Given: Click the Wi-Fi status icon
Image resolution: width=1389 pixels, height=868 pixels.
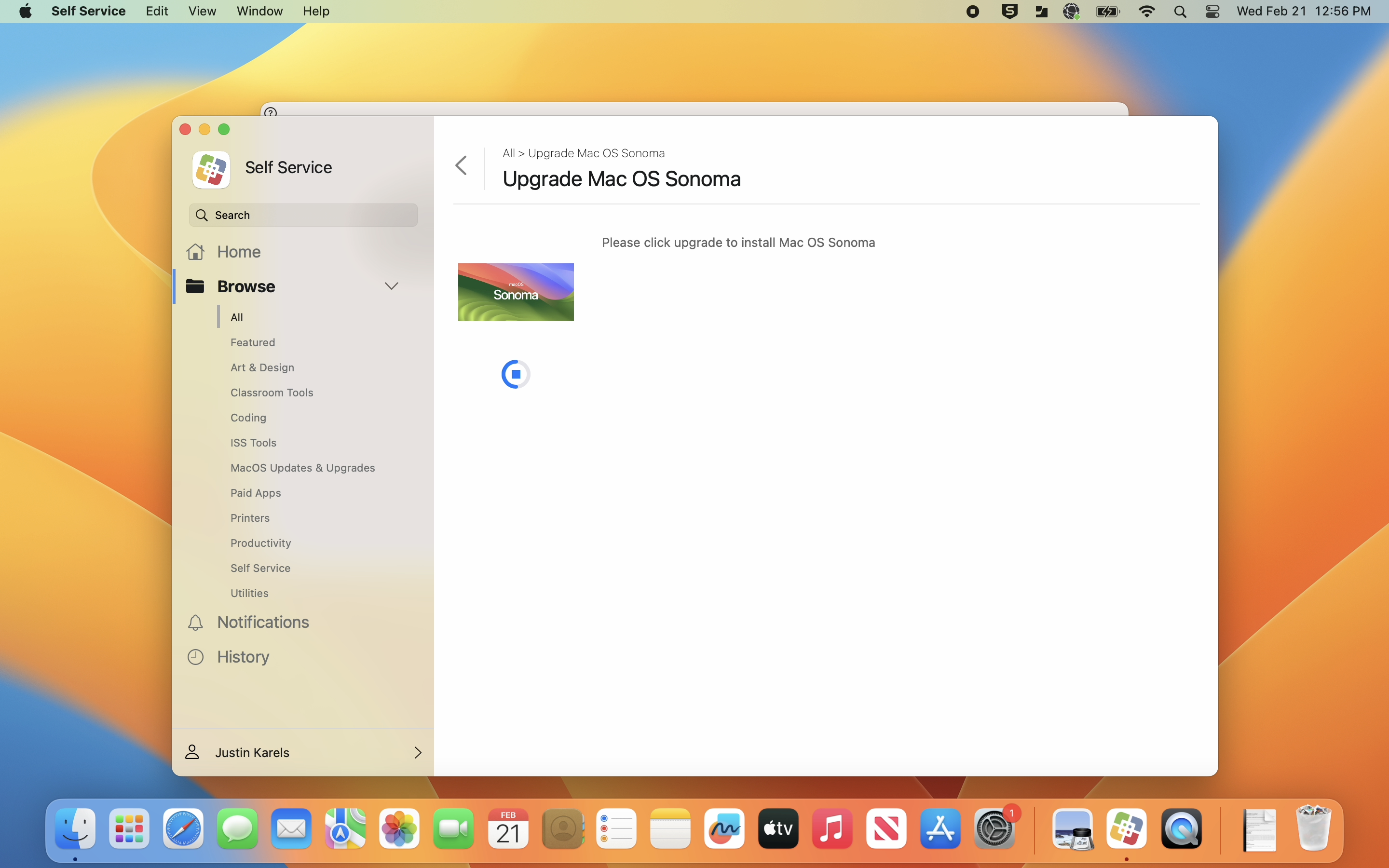Looking at the screenshot, I should tap(1146, 12).
